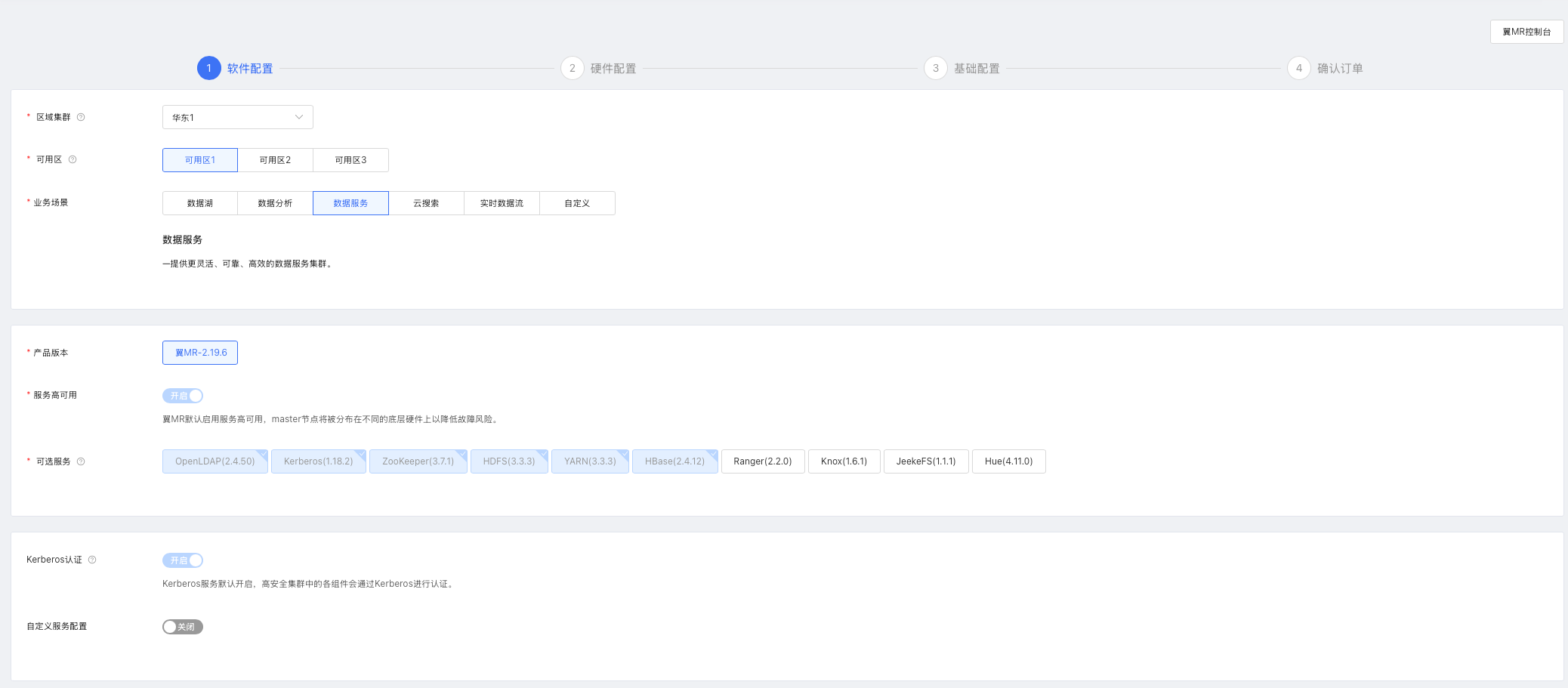Click step 2 硬件配置 circle icon
Screen dimensions: 1568x688
(x=572, y=68)
